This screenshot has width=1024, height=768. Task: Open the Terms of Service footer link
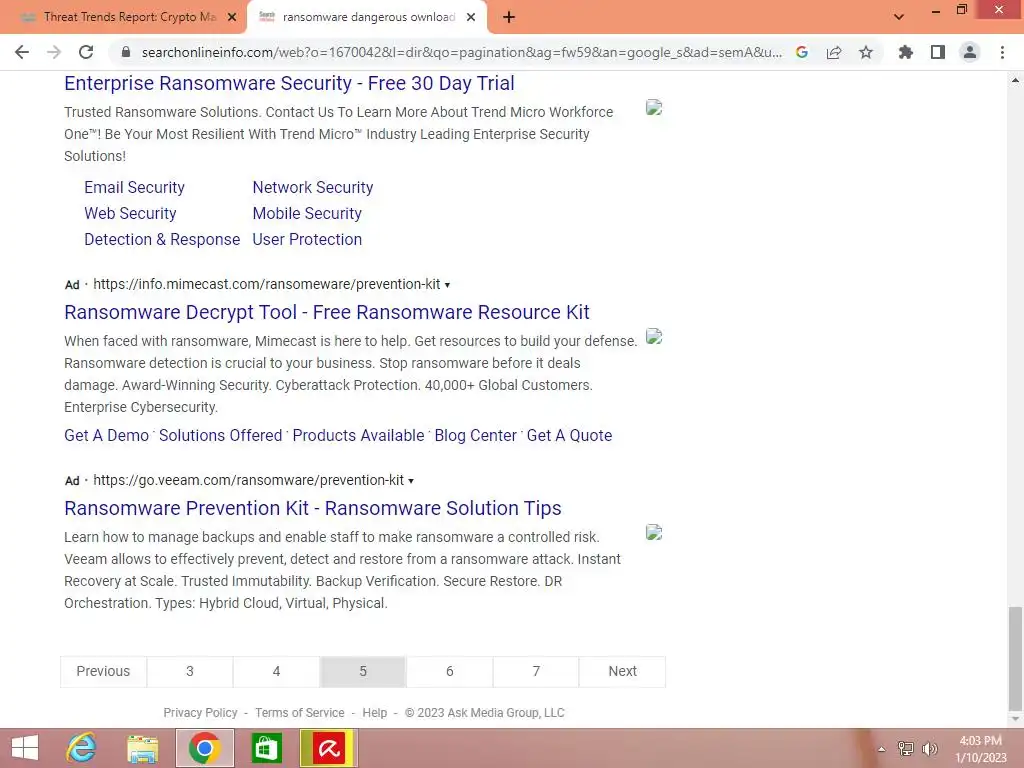pyautogui.click(x=300, y=712)
